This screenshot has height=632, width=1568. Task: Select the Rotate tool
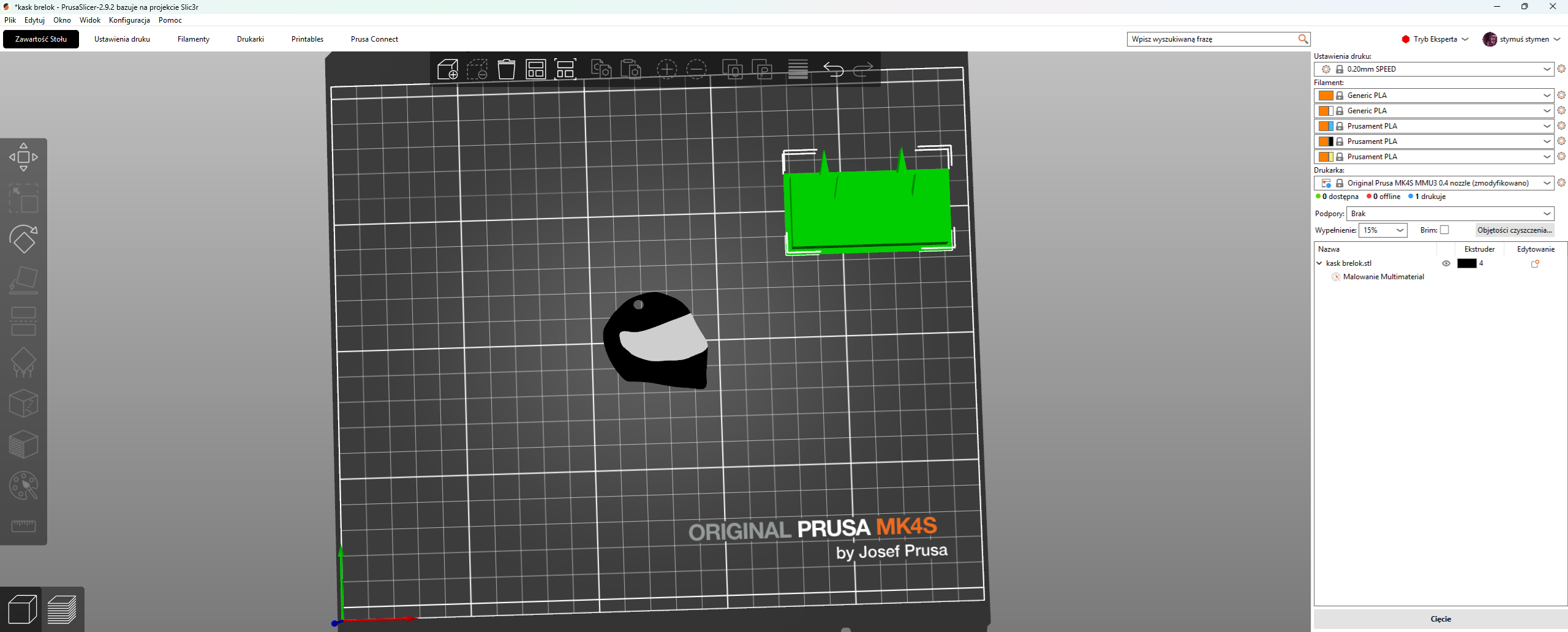[x=23, y=239]
